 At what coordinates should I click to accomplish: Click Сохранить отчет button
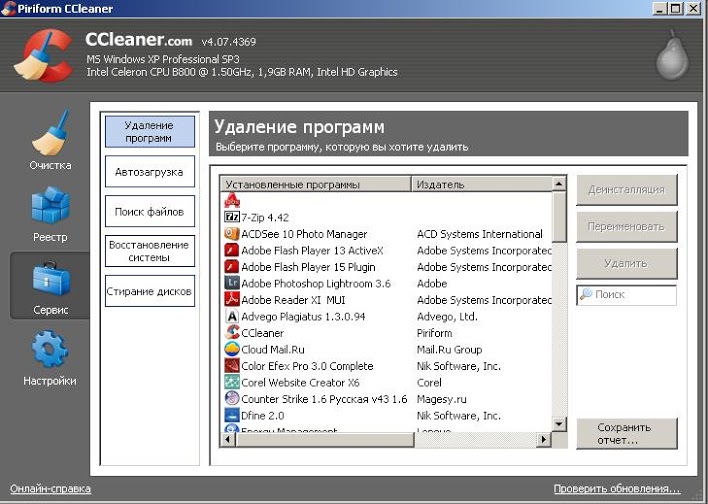coord(627,434)
